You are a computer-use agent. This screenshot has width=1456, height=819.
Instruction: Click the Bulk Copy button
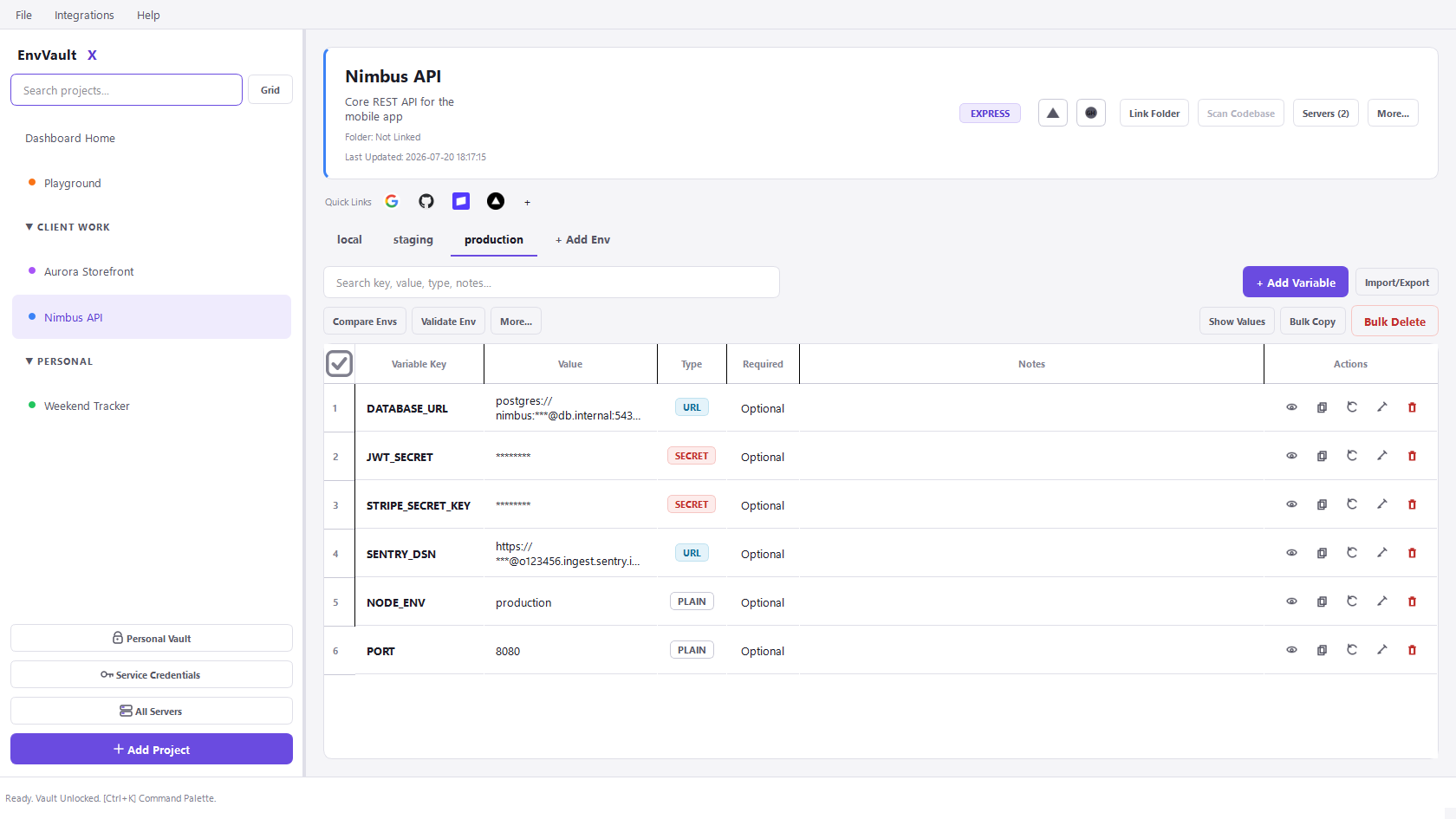[1312, 322]
